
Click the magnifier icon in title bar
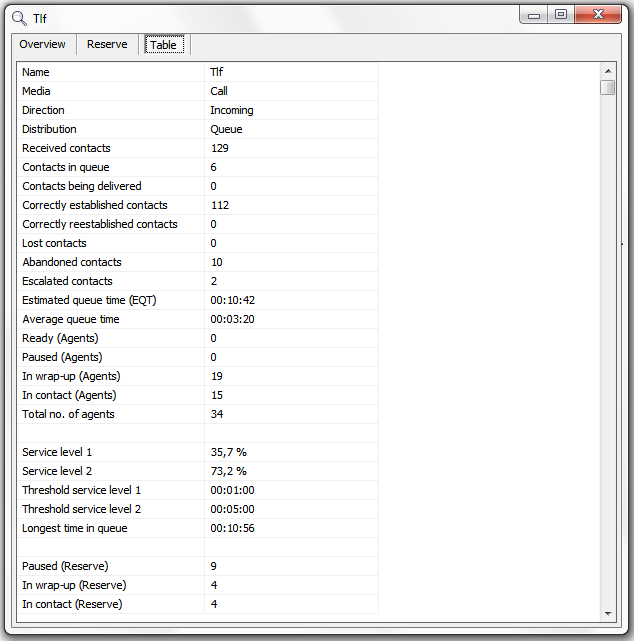[19, 17]
